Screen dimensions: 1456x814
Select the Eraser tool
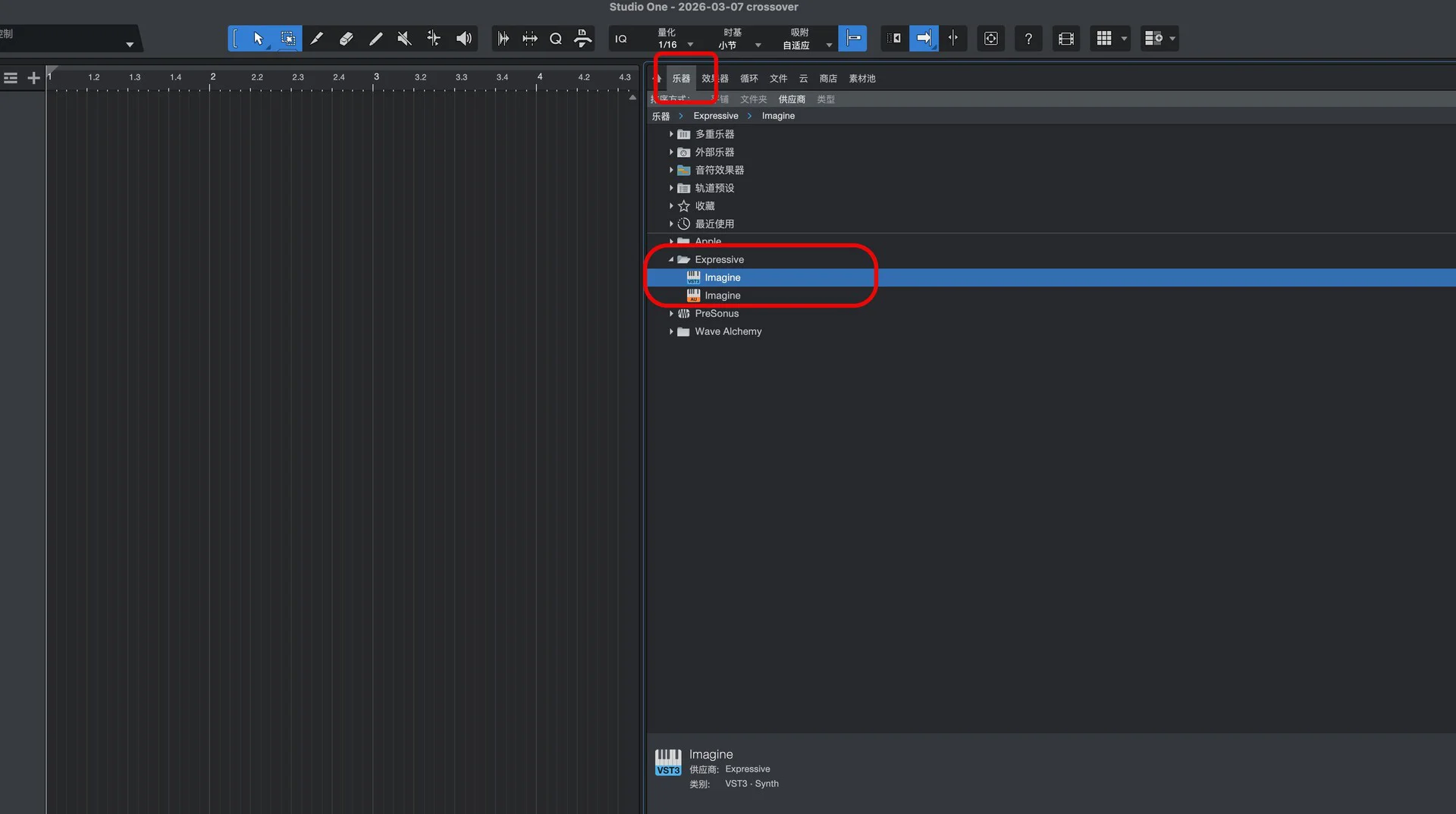tap(346, 39)
